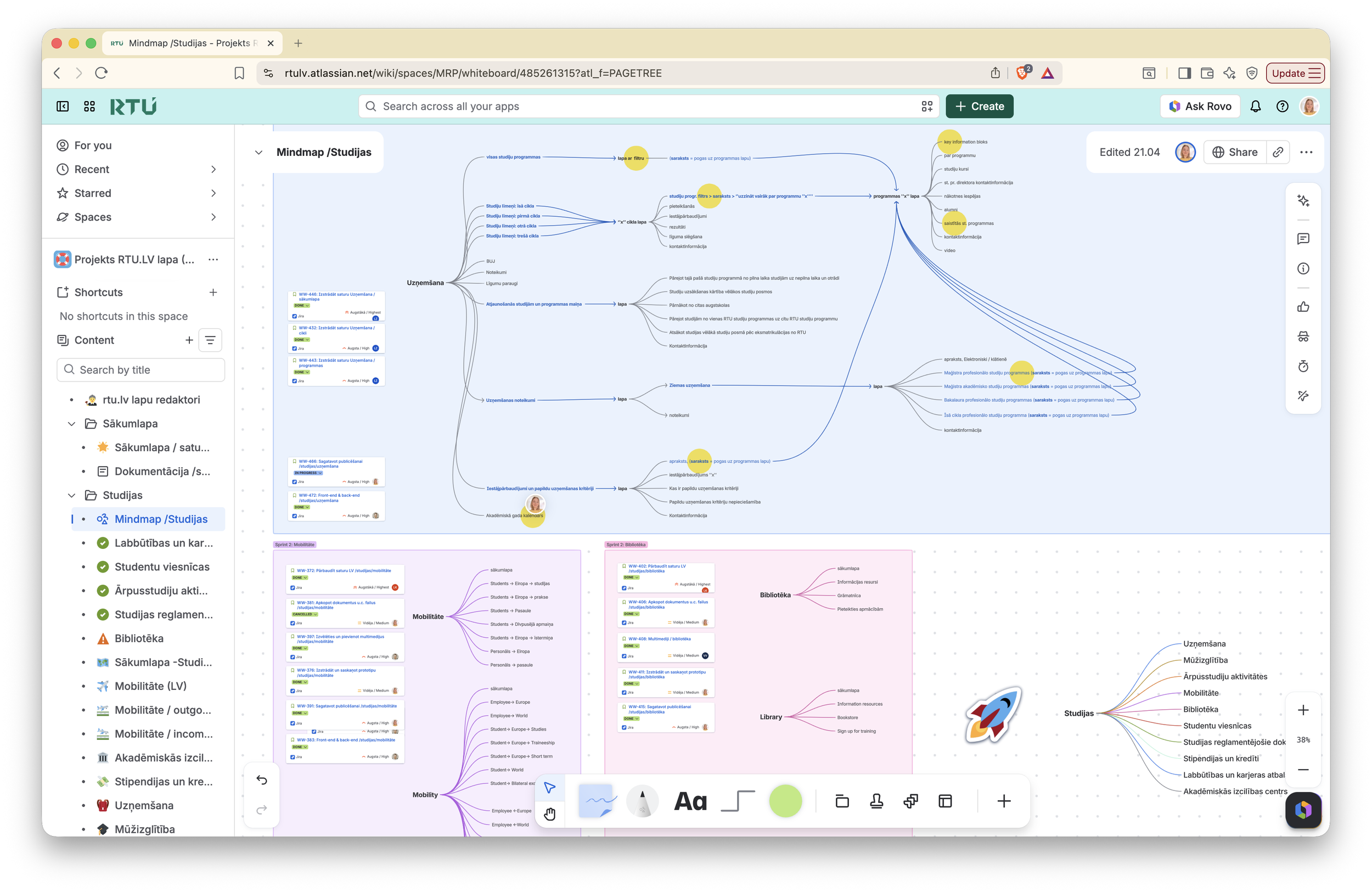Image resolution: width=1372 pixels, height=892 pixels.
Task: Open the Starred menu item
Action: (x=93, y=193)
